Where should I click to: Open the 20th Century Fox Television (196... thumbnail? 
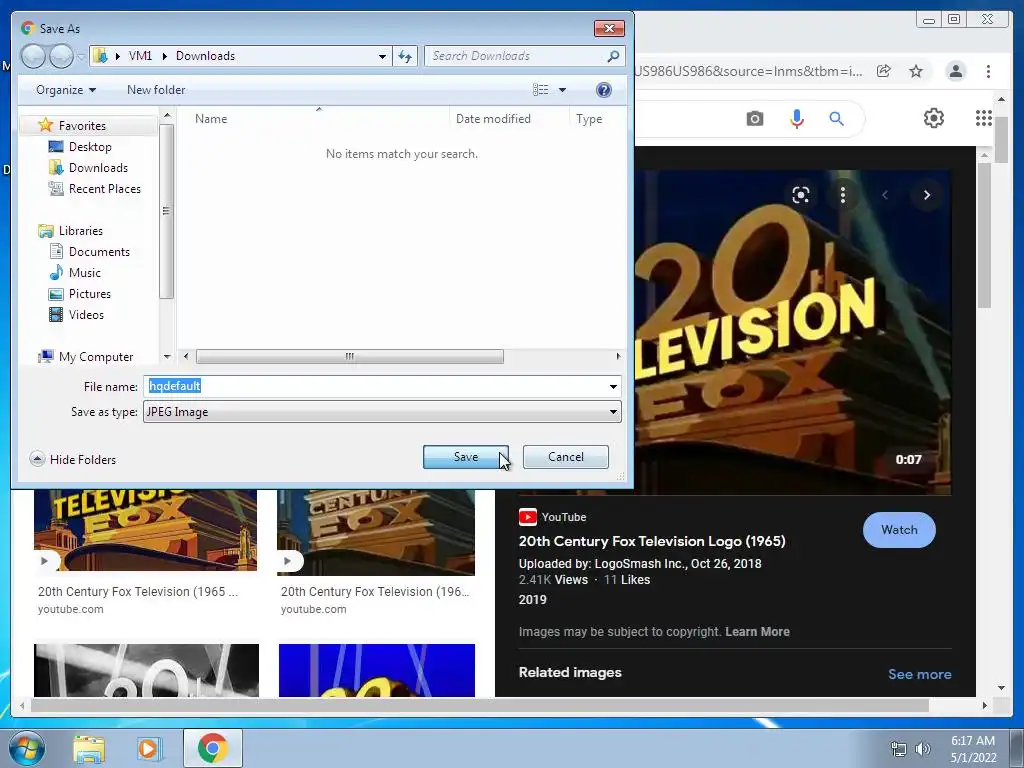[376, 532]
